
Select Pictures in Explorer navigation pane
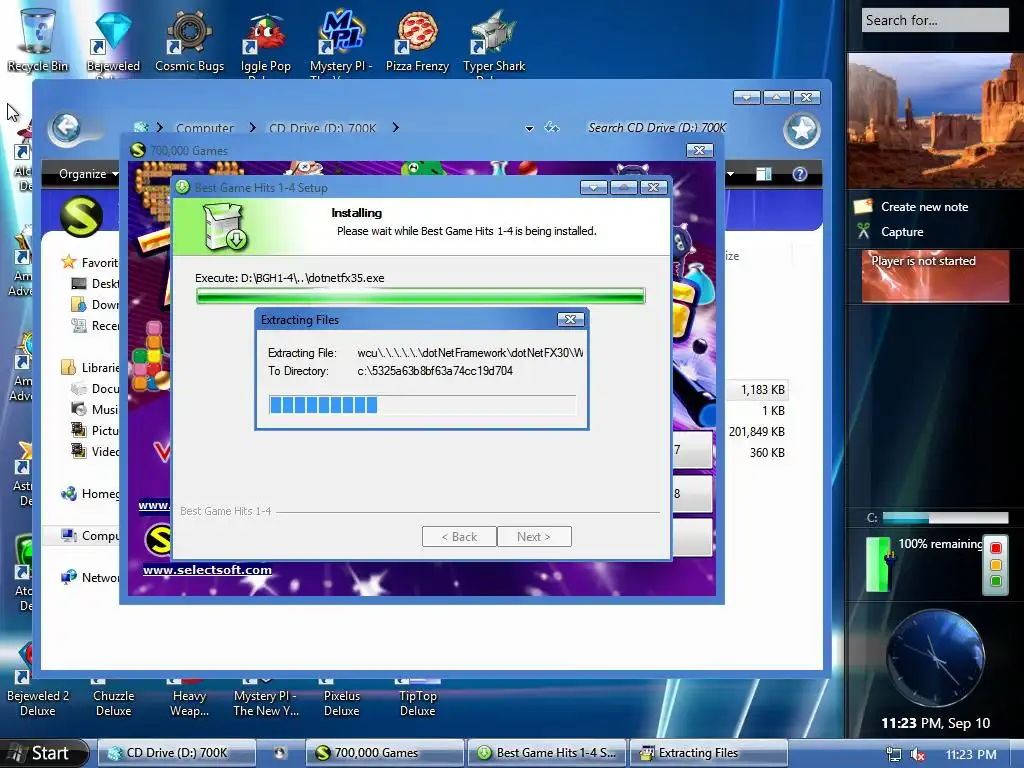[95, 430]
